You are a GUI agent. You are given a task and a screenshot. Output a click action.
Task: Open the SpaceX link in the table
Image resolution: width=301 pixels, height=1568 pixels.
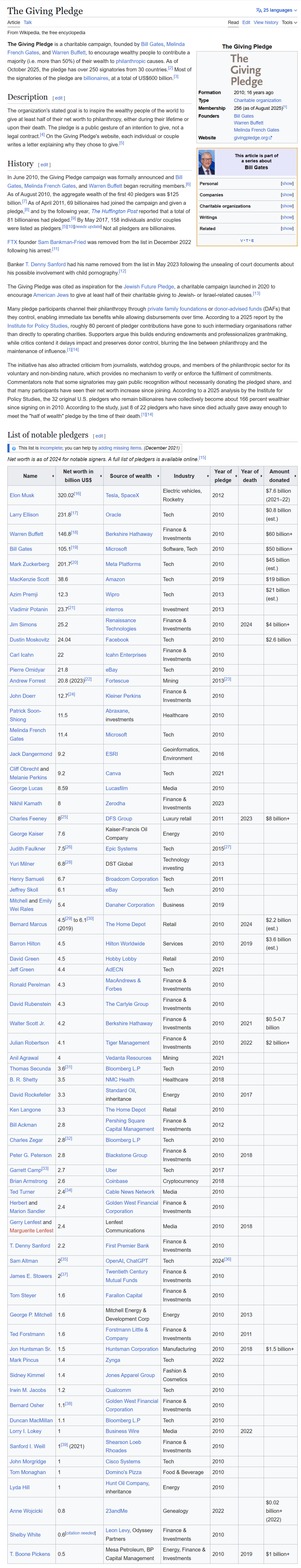[x=130, y=495]
